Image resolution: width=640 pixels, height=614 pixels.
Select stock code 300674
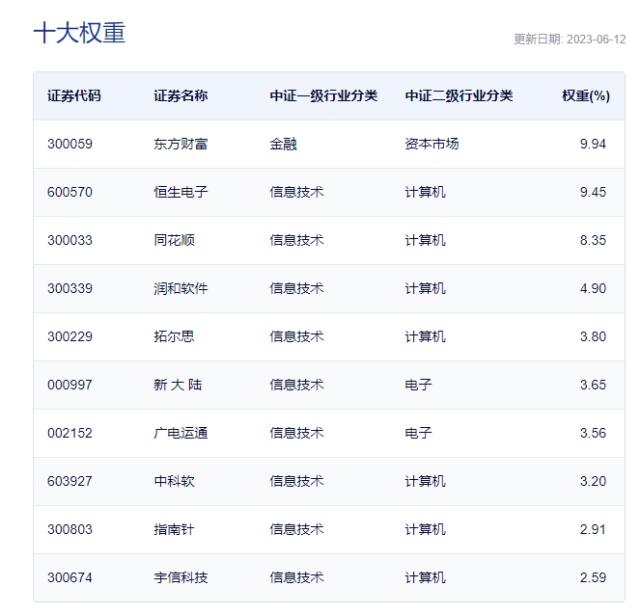tap(70, 578)
